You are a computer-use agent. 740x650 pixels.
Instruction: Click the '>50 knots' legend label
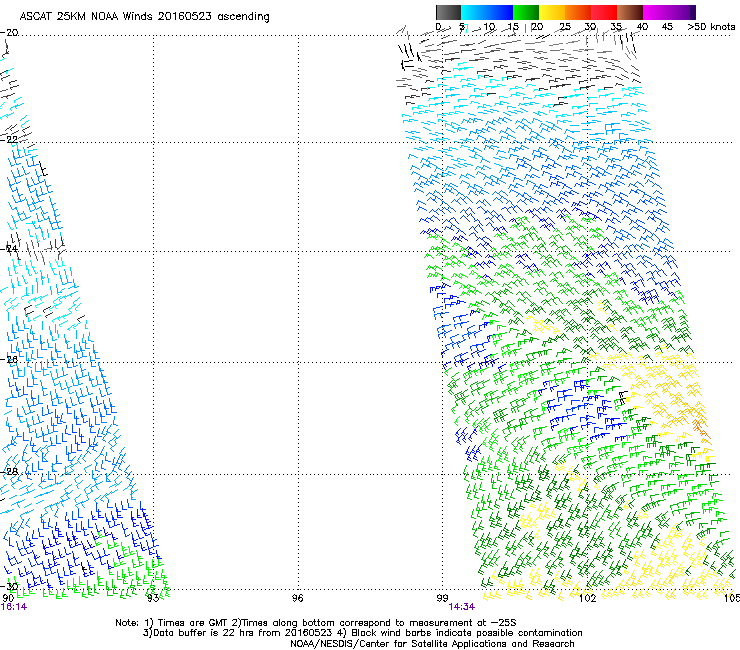[711, 27]
